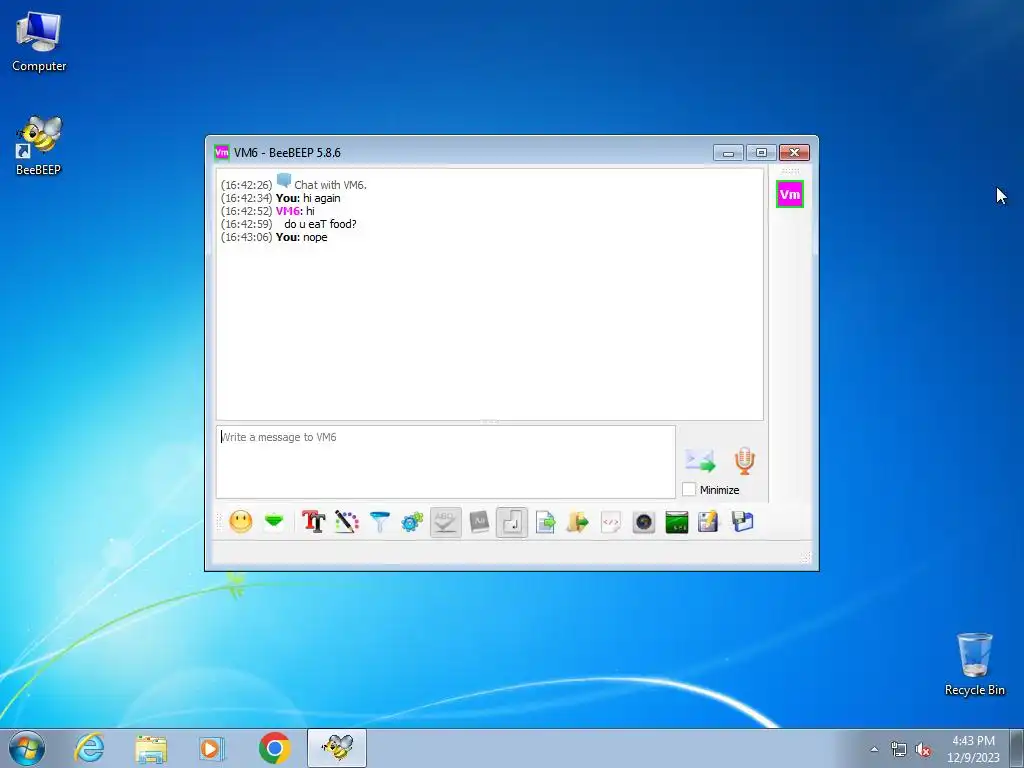Toggle the ABC spell checking button

pos(445,522)
